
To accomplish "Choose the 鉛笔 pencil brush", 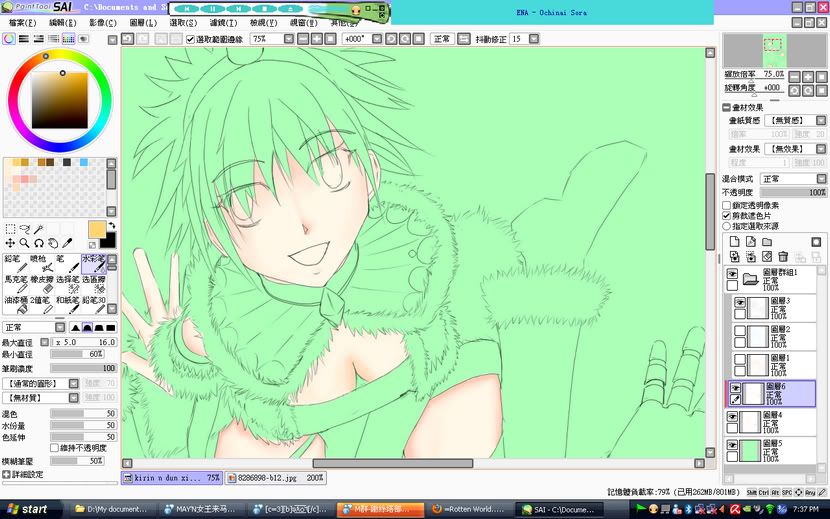I will 15,263.
